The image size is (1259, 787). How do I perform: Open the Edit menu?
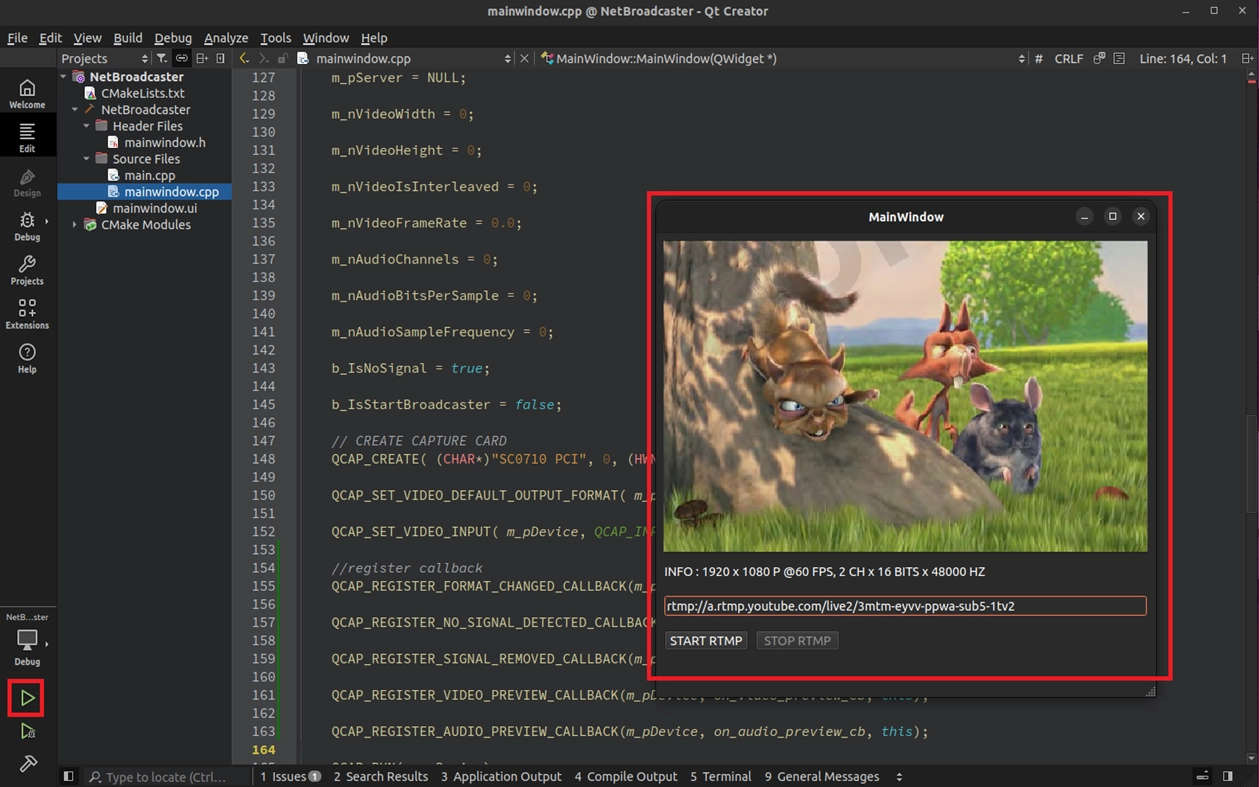coord(50,38)
